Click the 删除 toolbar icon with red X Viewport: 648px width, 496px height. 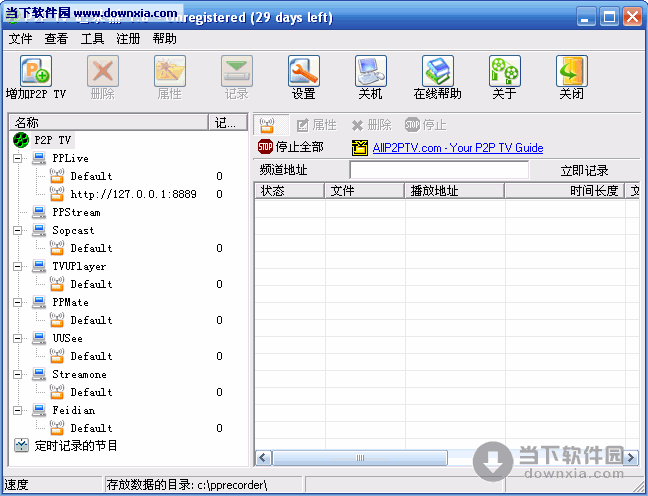(103, 71)
